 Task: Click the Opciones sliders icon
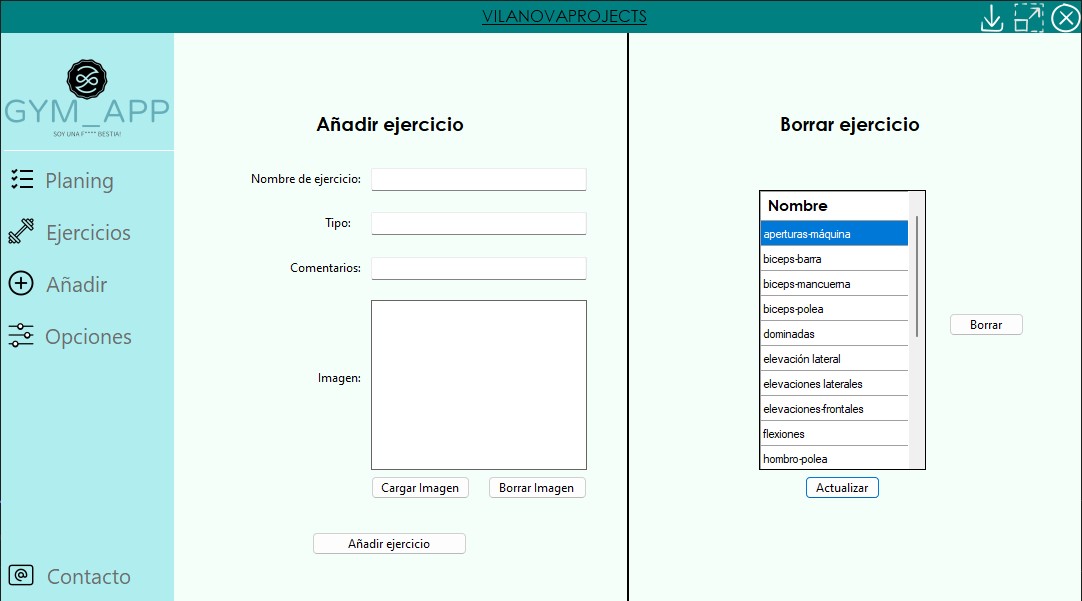(x=21, y=335)
